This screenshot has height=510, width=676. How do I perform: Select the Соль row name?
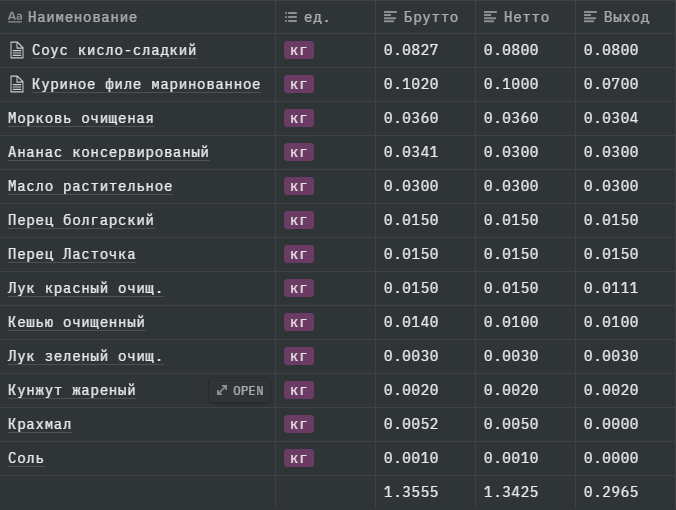tap(26, 459)
